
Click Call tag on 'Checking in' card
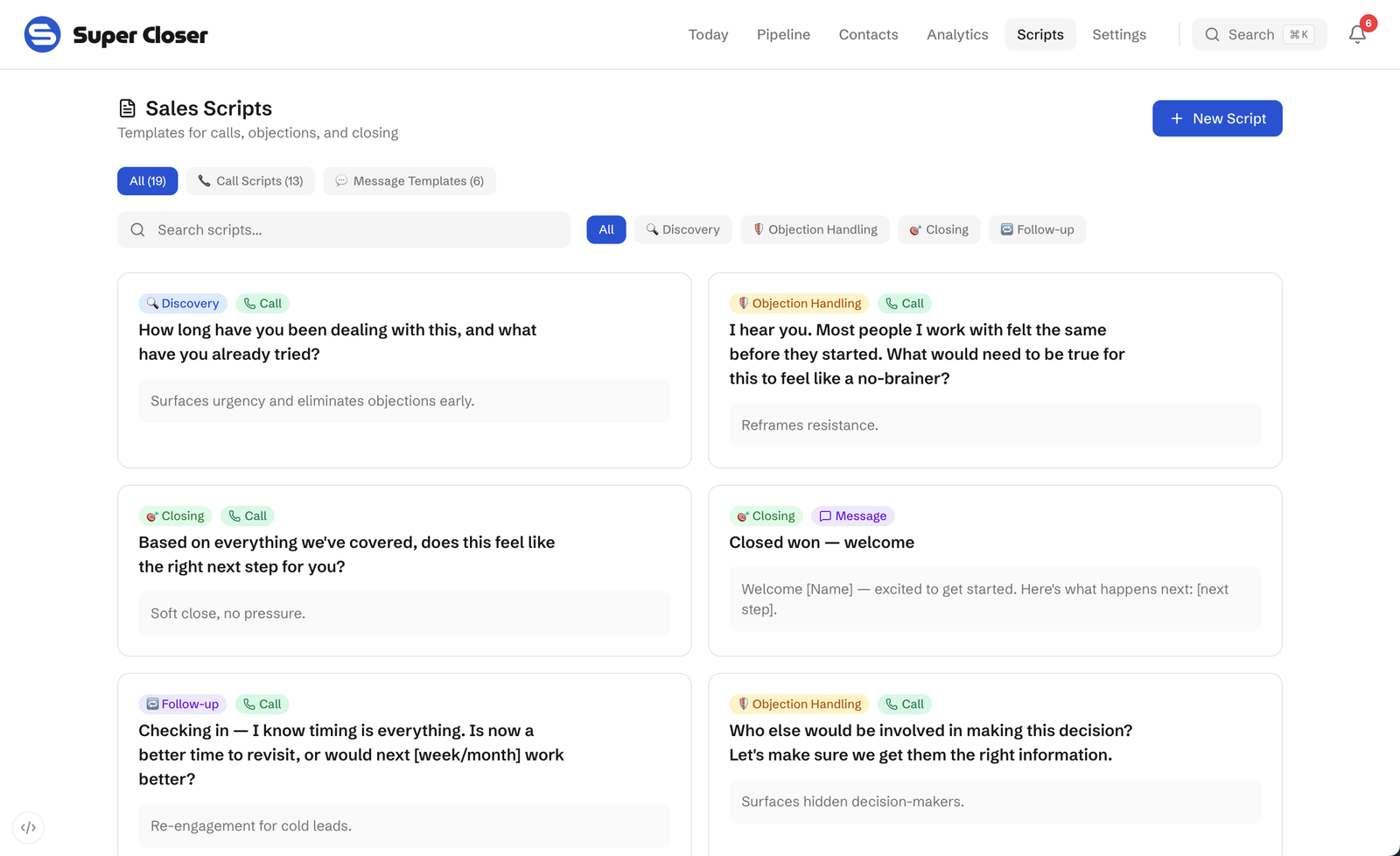click(x=262, y=704)
